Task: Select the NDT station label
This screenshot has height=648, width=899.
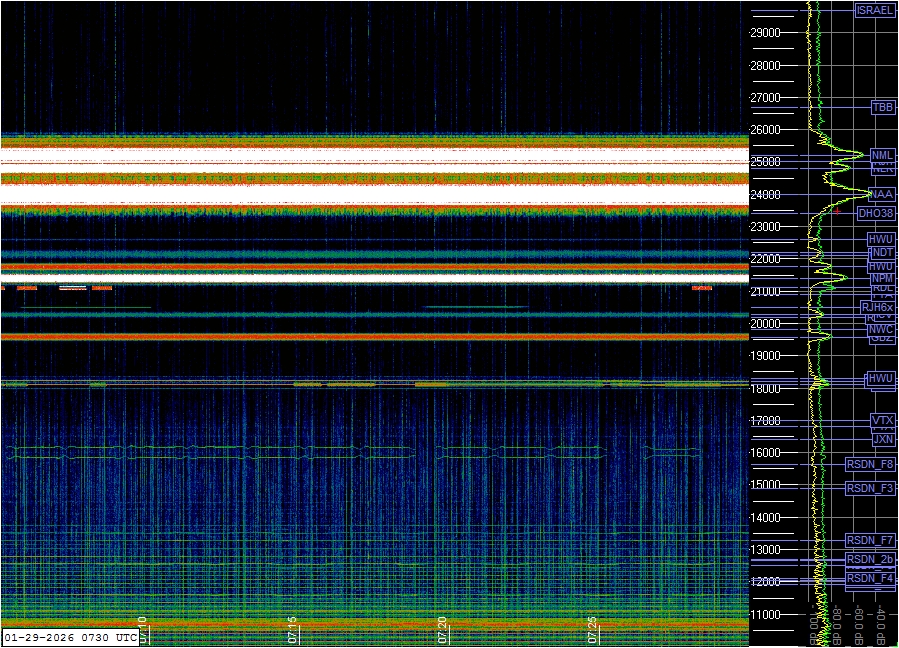Action: tap(881, 253)
